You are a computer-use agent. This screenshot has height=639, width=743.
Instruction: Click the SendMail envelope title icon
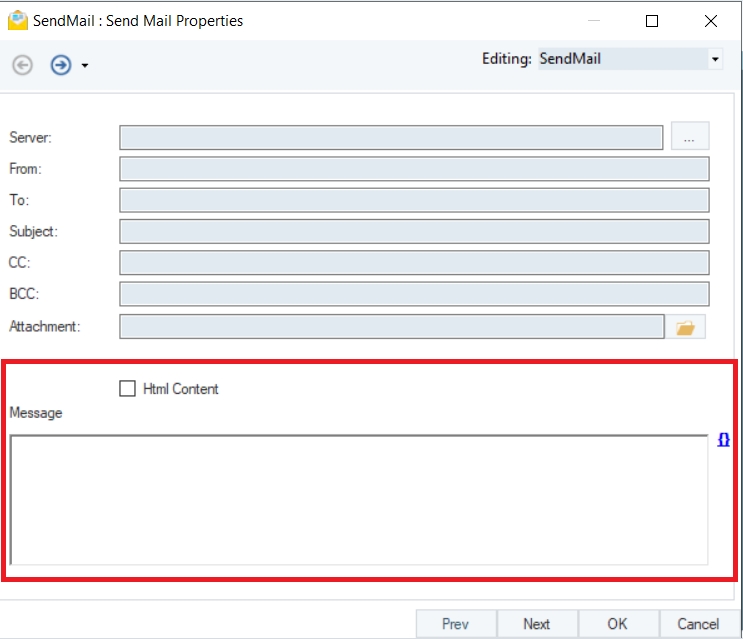point(17,20)
